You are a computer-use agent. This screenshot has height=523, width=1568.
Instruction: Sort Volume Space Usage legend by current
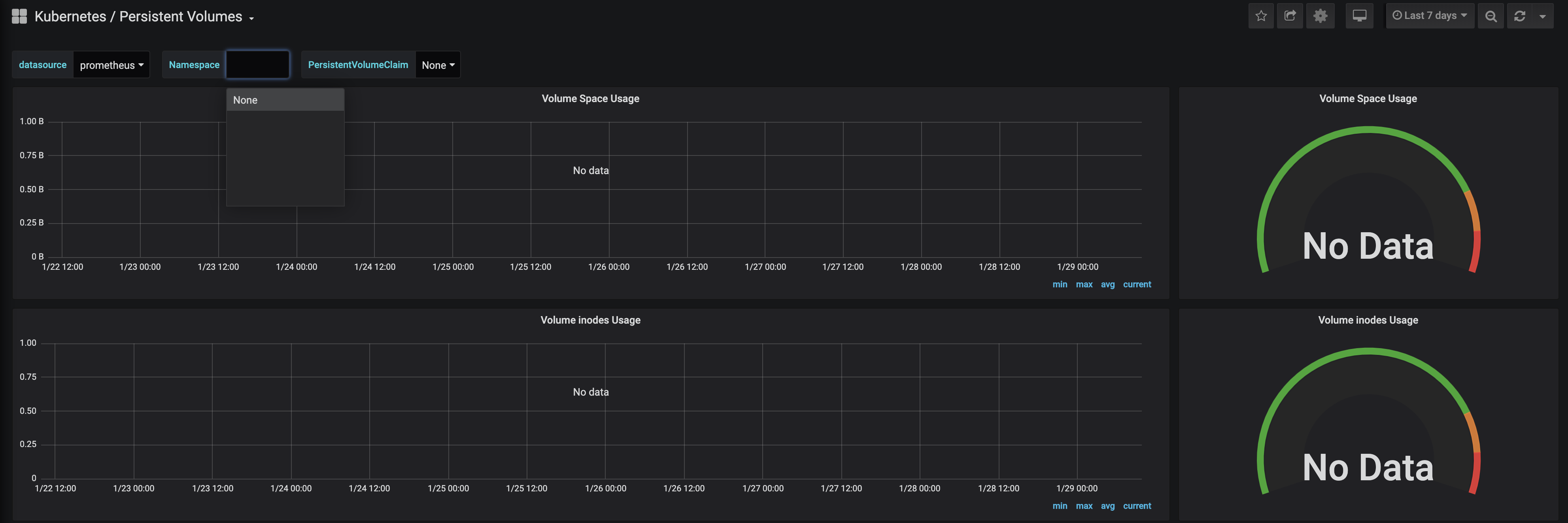coord(1136,284)
